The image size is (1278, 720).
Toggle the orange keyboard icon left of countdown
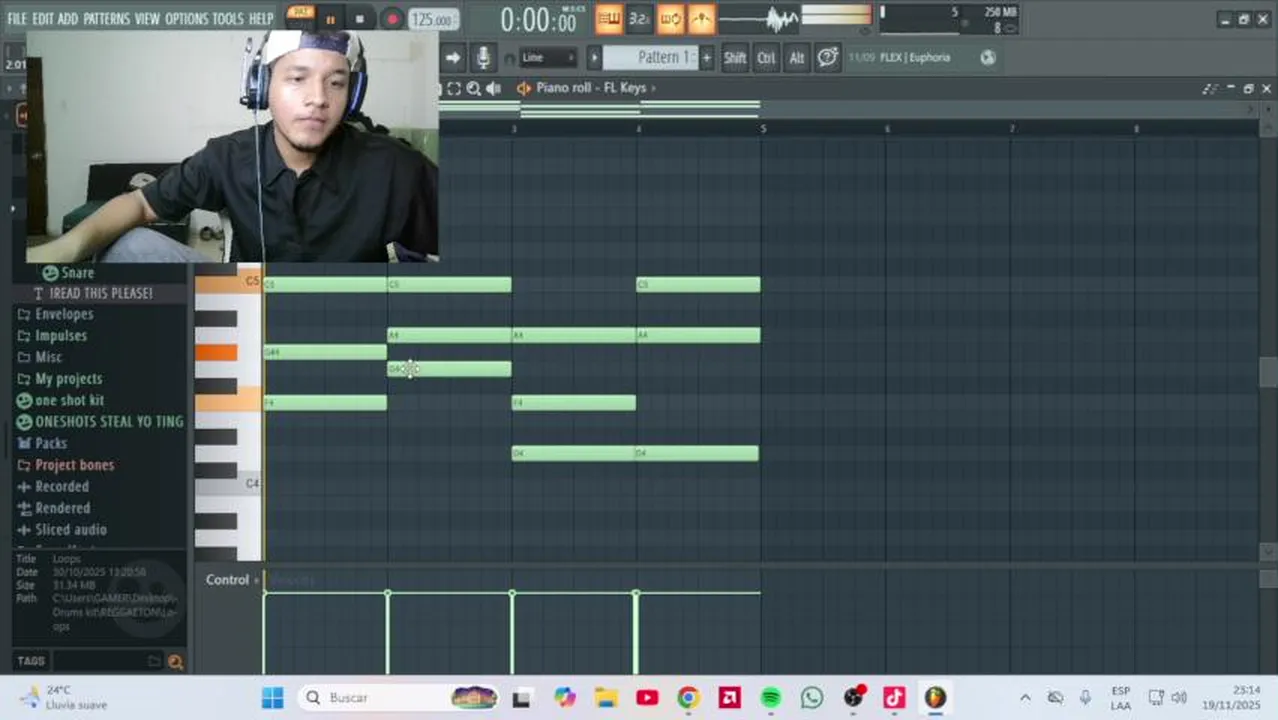[609, 18]
